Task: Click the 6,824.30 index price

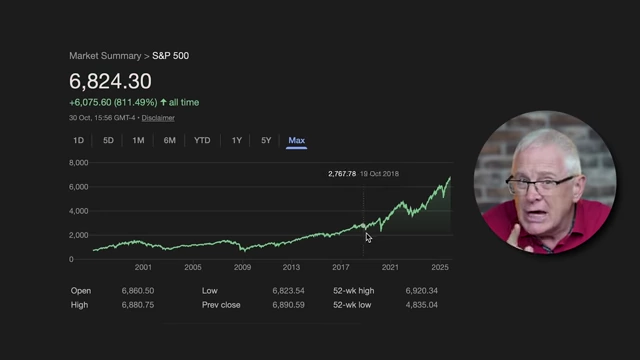Action: pos(110,81)
